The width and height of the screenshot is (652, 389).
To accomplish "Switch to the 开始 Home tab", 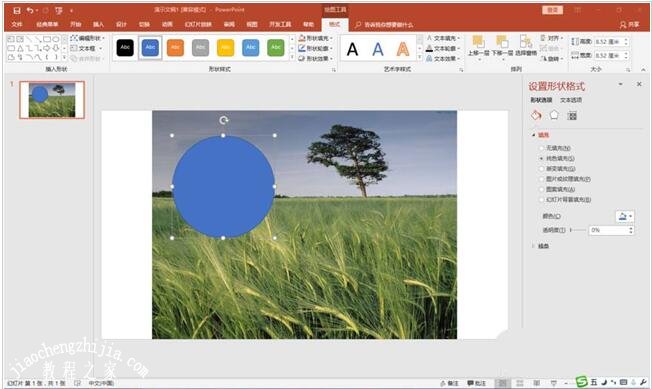I will pyautogui.click(x=76, y=25).
